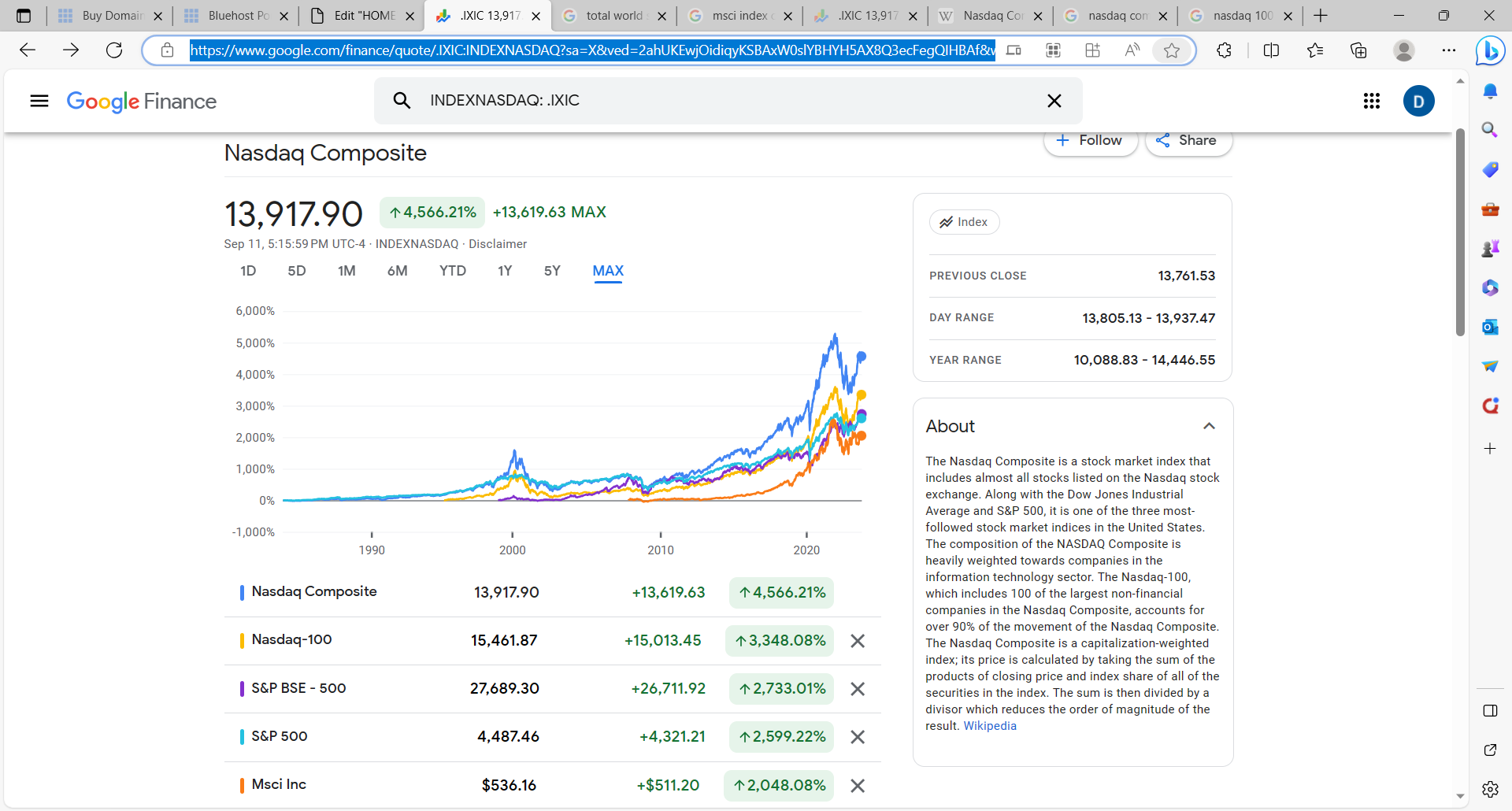Open the Wikipedia link in About
Viewport: 1512px width, 811px height.
990,726
